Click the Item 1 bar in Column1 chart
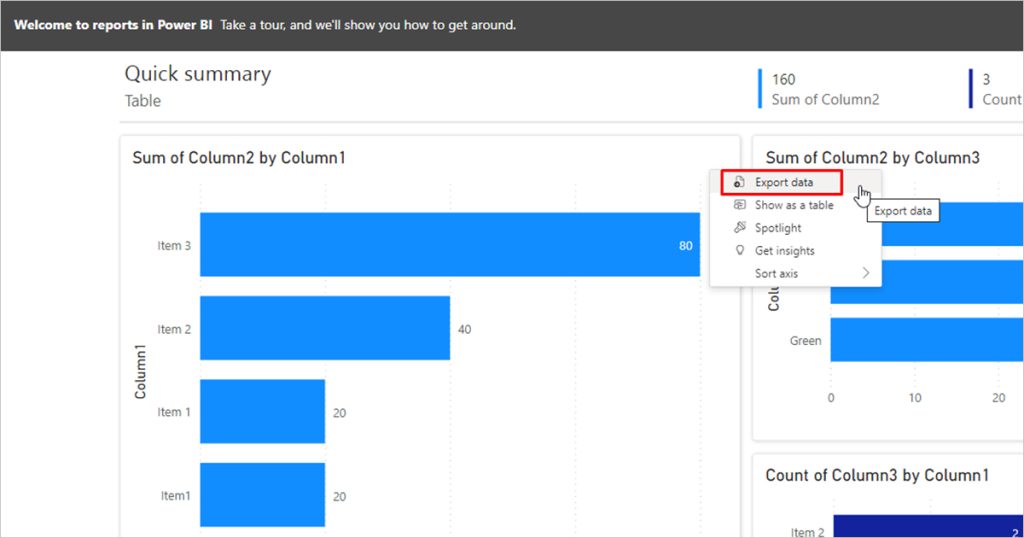The height and width of the screenshot is (538, 1024). coord(262,411)
